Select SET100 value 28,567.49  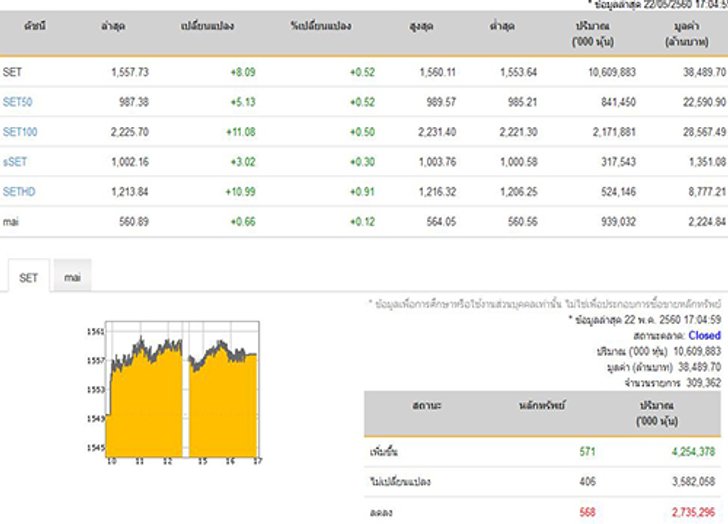704,132
